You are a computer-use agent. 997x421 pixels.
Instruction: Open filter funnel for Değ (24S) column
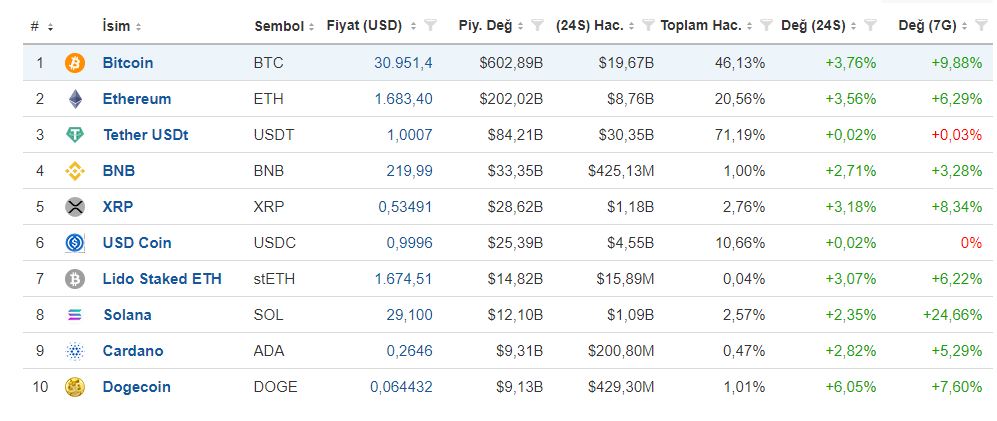coord(870,25)
